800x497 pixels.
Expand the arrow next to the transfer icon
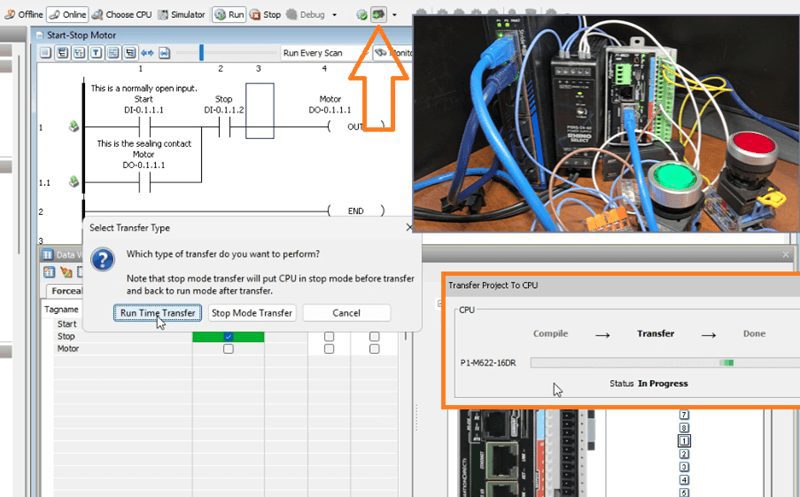[x=395, y=15]
